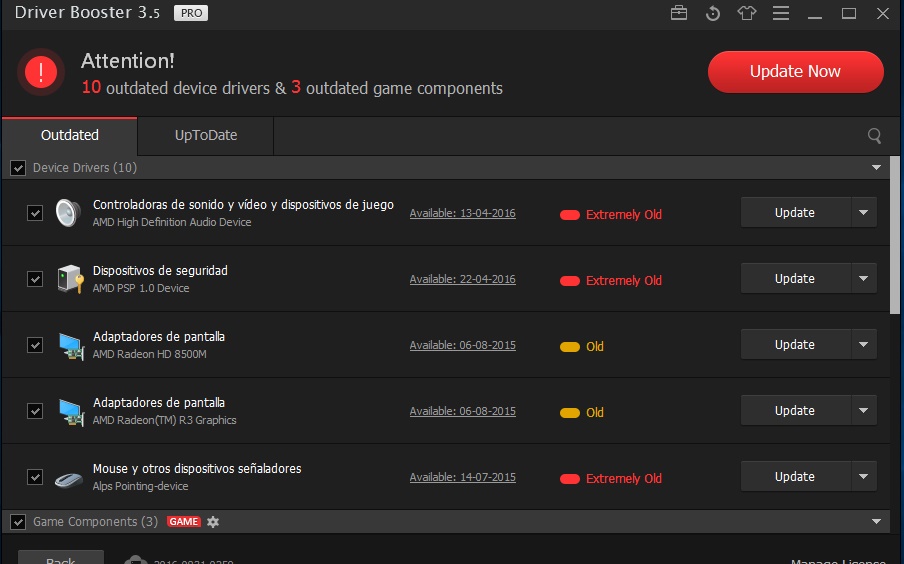Viewport: 904px width, 564px height.
Task: Click the red GAME badge
Action: 184,521
